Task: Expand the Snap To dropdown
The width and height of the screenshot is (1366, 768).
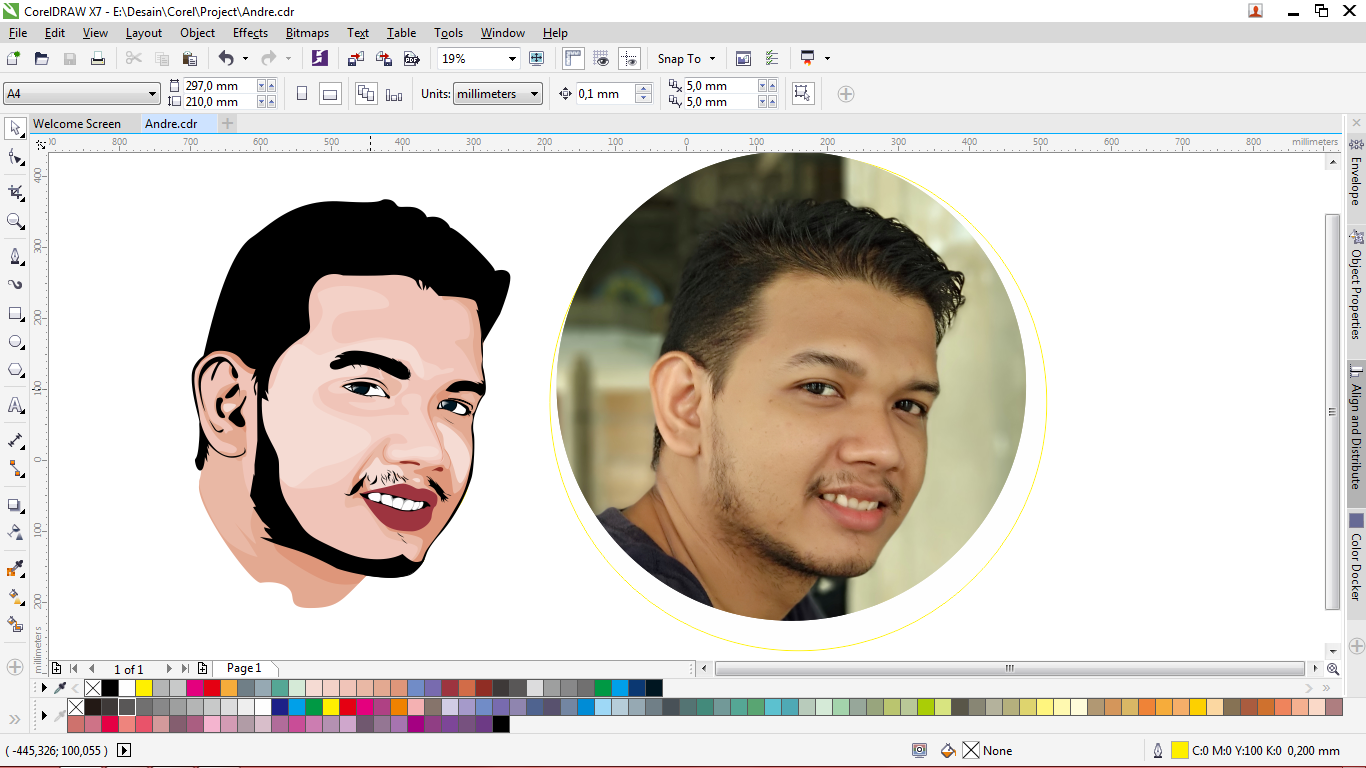Action: [711, 59]
